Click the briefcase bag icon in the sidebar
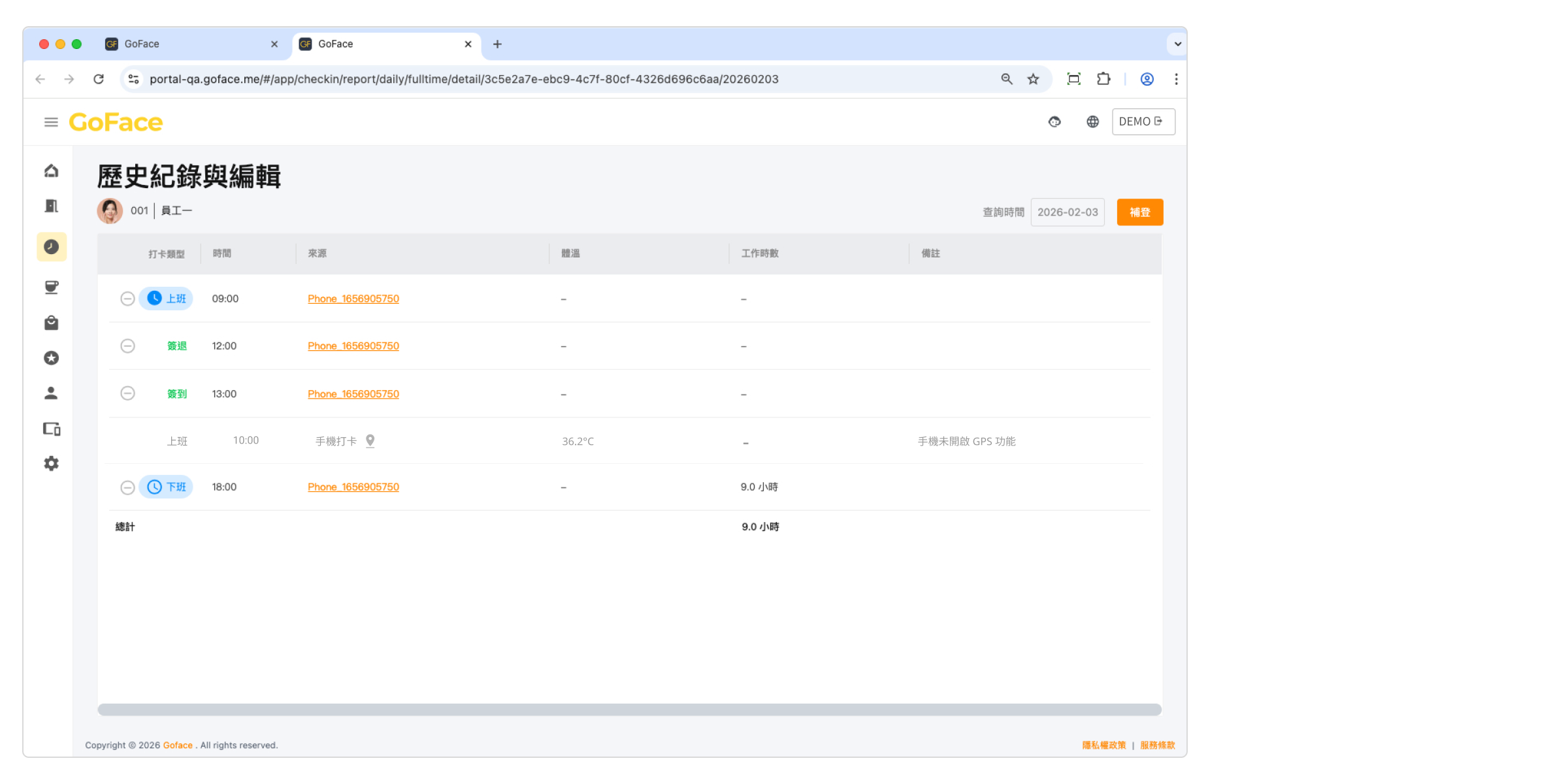 [51, 323]
